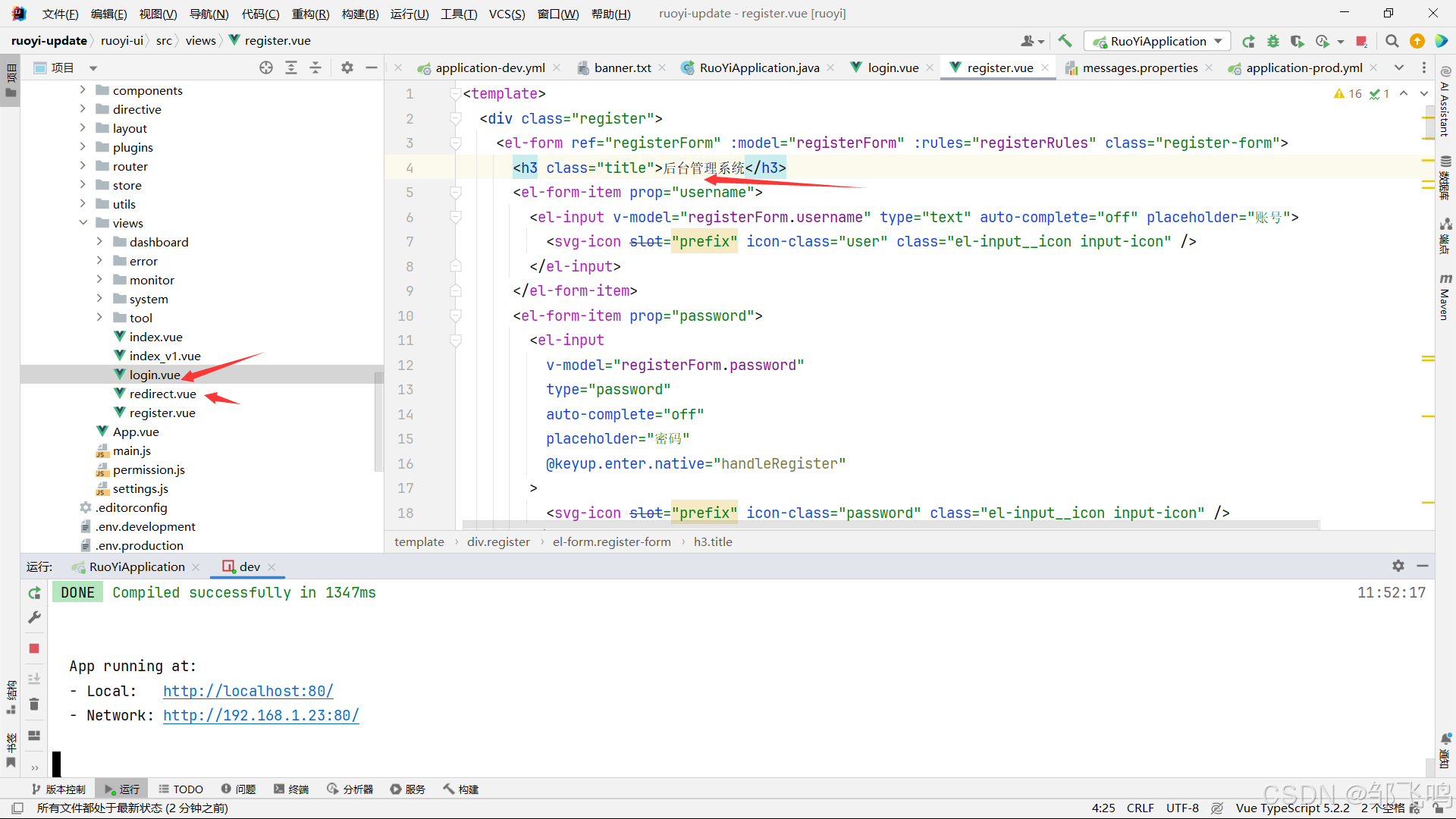Rerun dev in the run panel

34,593
